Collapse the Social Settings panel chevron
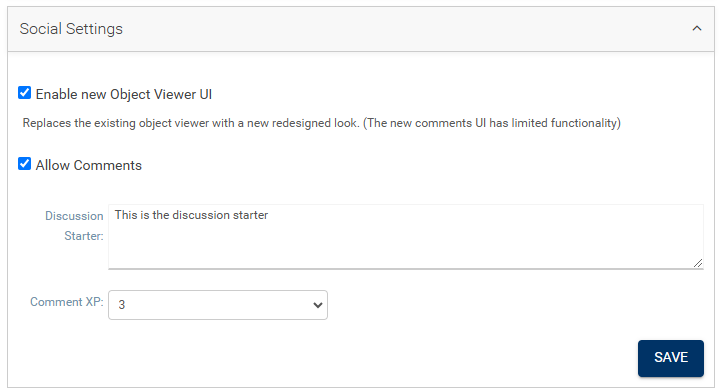Screen dimensions: 721x392 pyautogui.click(x=697, y=28)
